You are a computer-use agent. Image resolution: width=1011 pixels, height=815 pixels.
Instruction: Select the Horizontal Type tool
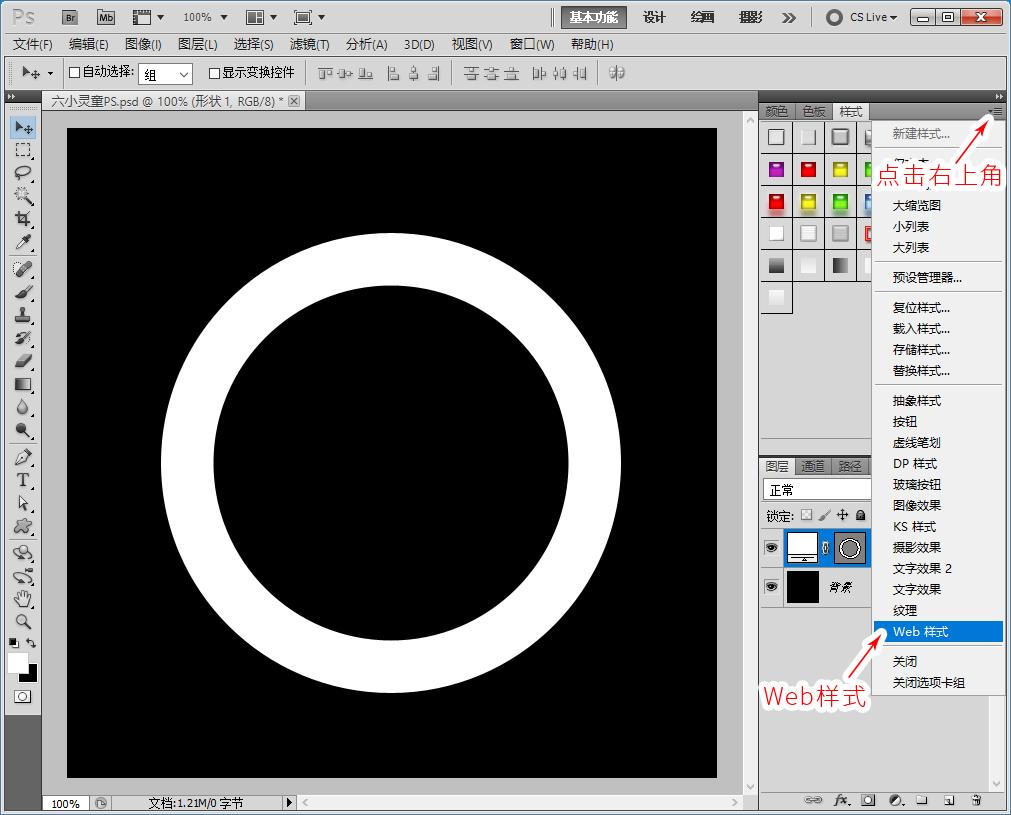23,480
